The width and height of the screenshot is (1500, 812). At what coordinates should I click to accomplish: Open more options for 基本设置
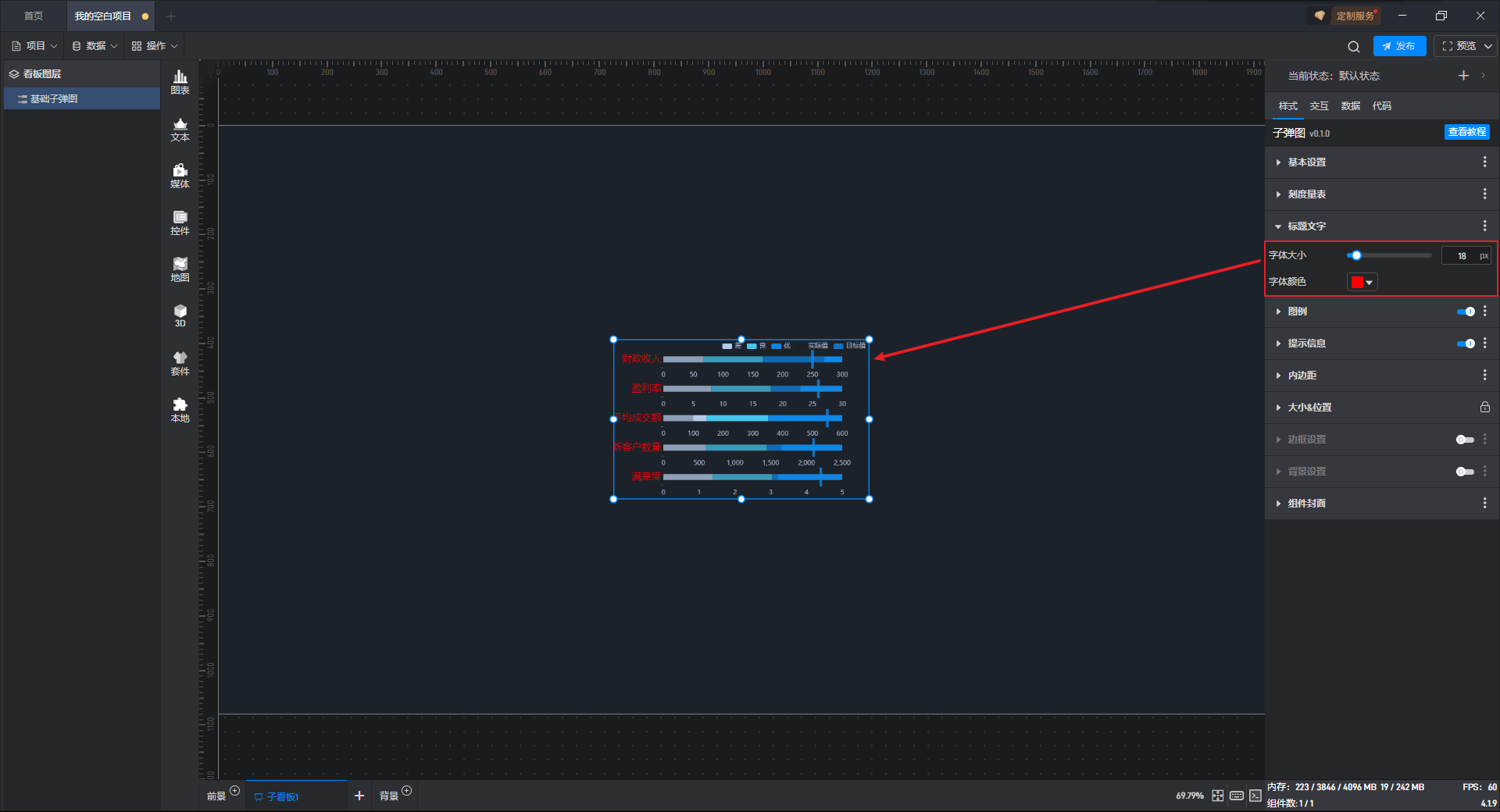1485,162
